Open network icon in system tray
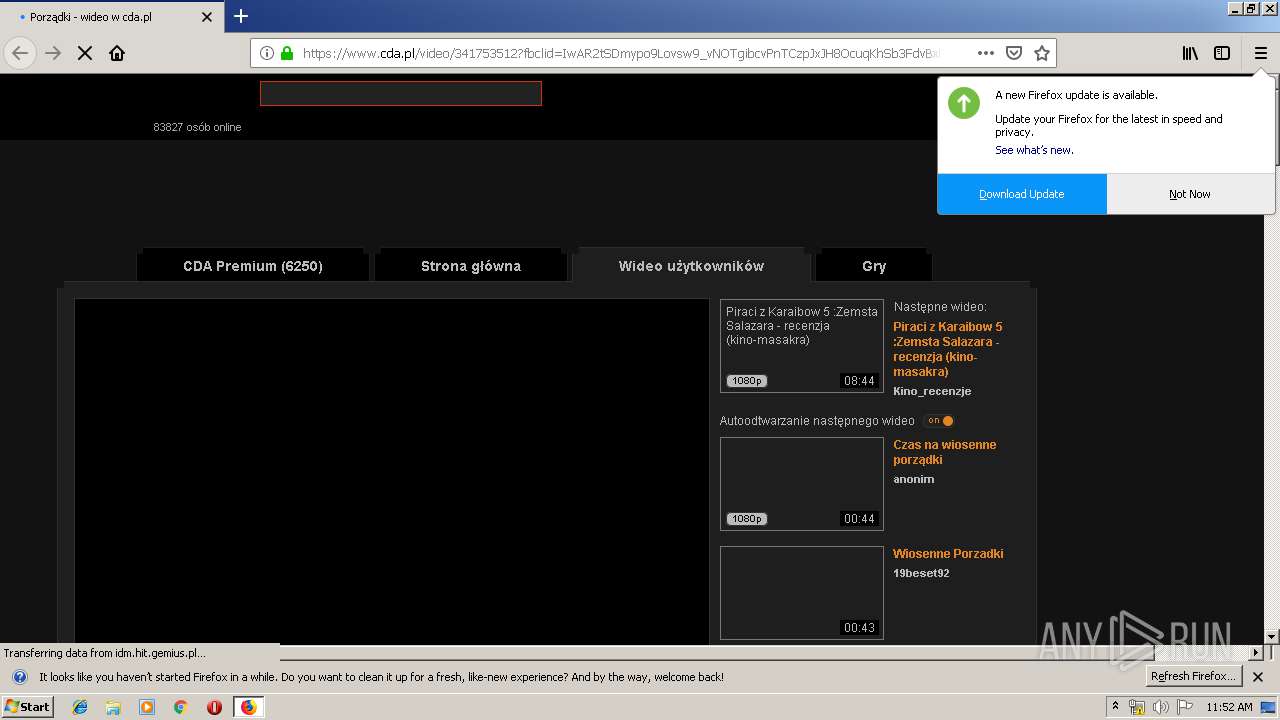The width and height of the screenshot is (1280, 720). coord(1137,707)
